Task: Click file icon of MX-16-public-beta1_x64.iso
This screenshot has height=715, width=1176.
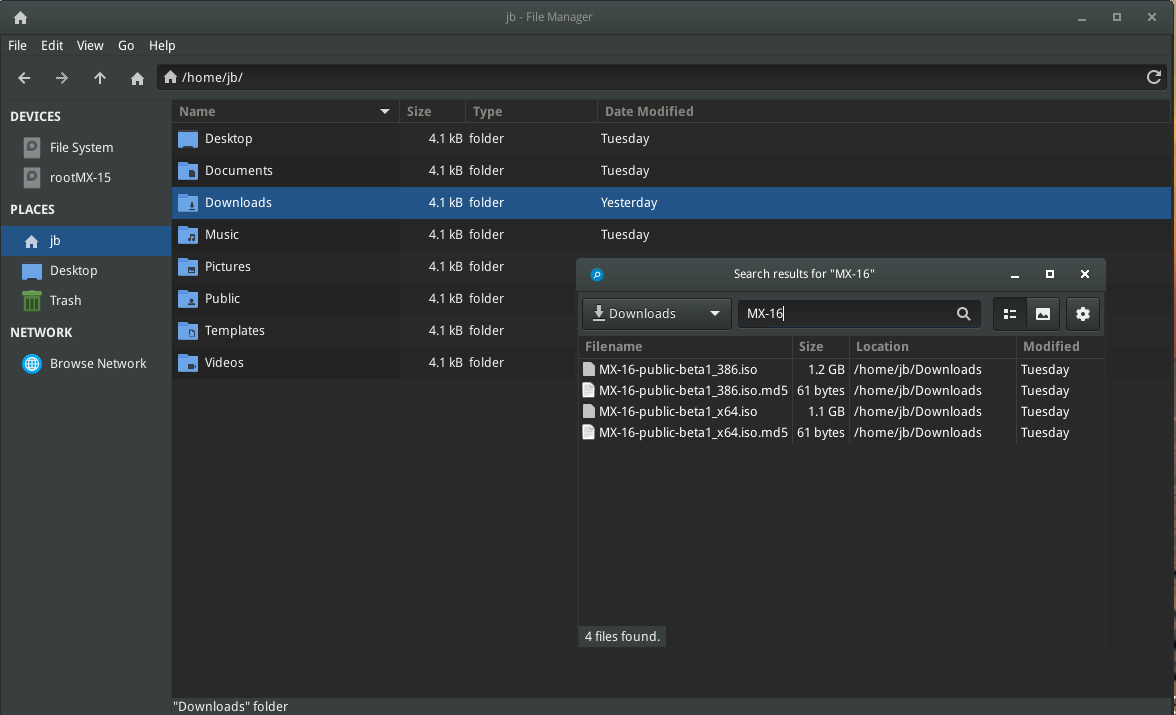Action: pyautogui.click(x=589, y=411)
